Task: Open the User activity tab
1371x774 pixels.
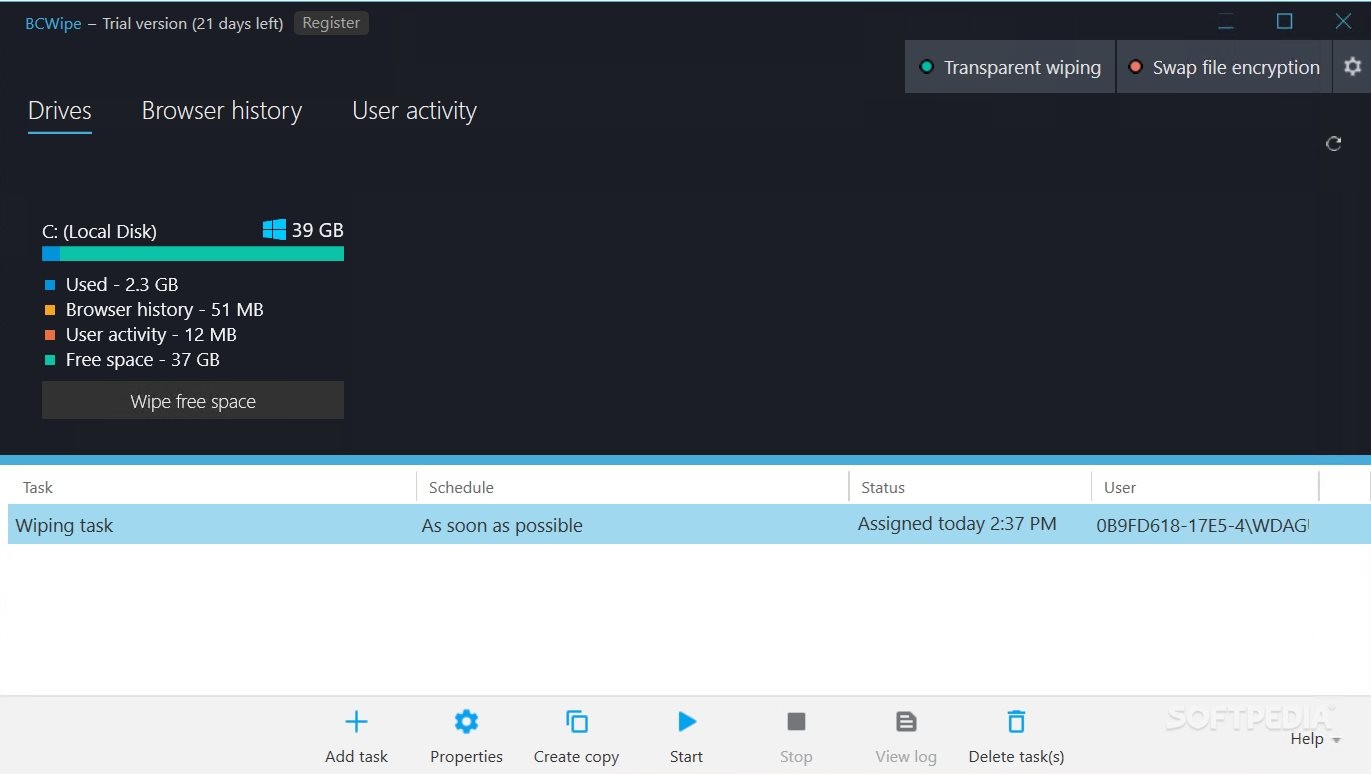Action: (414, 111)
